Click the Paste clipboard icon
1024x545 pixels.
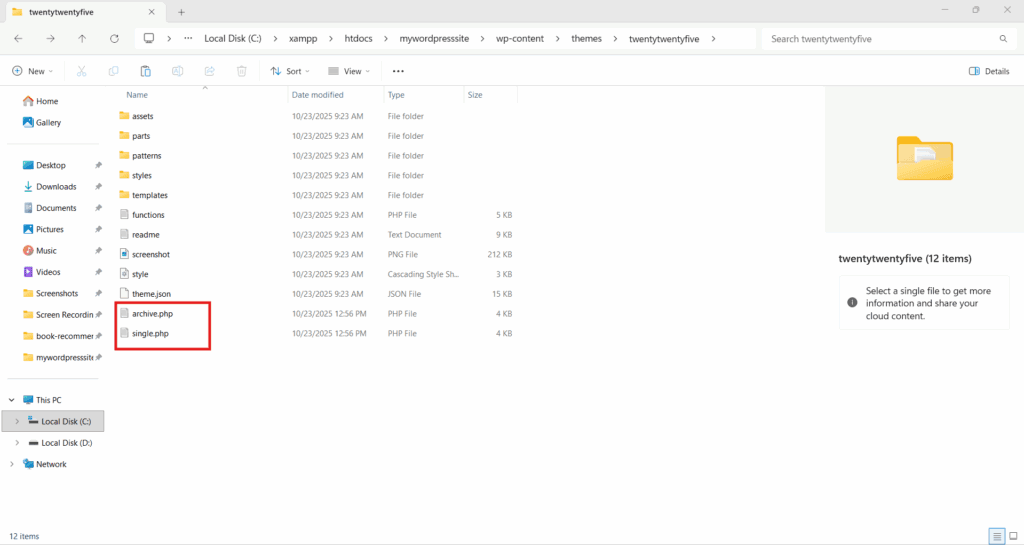(146, 71)
